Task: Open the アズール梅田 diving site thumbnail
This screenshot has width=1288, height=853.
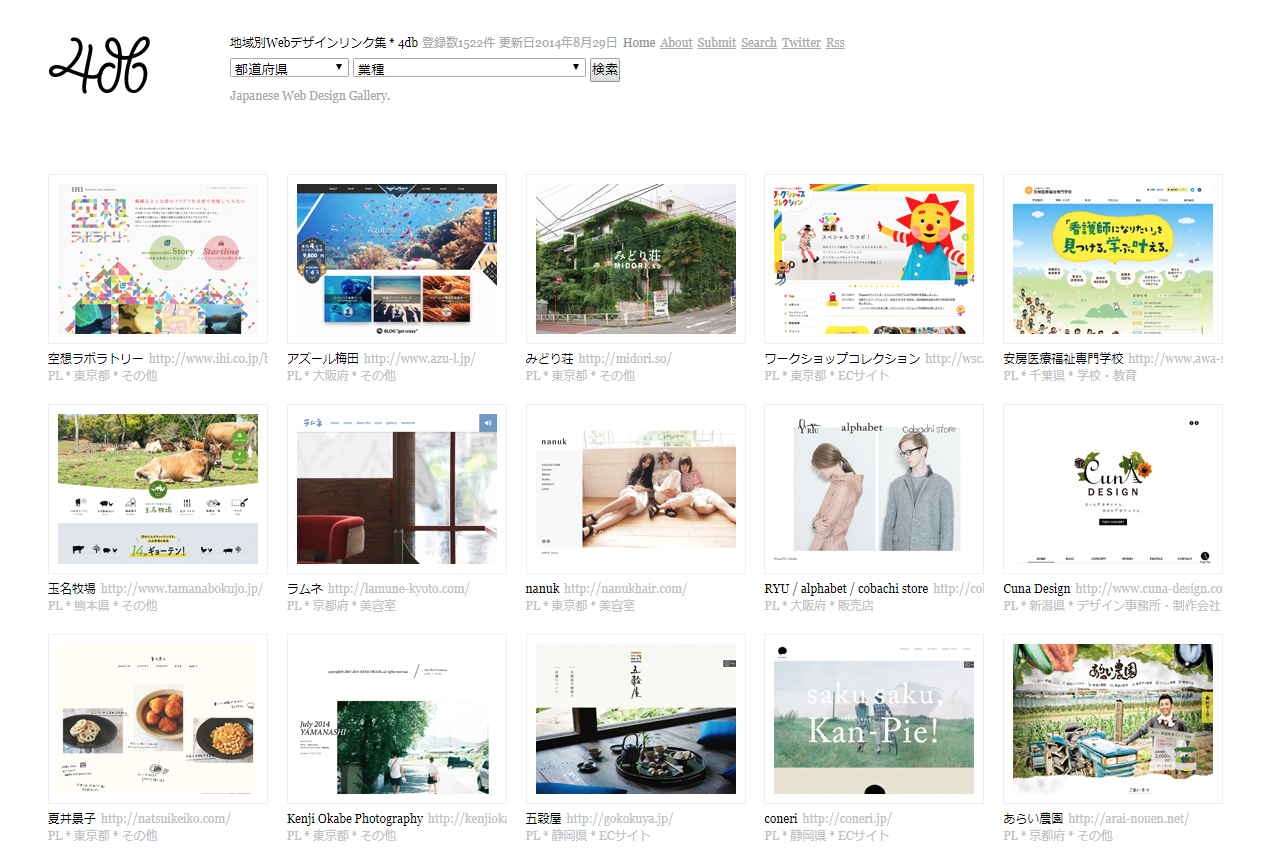Action: (x=397, y=259)
